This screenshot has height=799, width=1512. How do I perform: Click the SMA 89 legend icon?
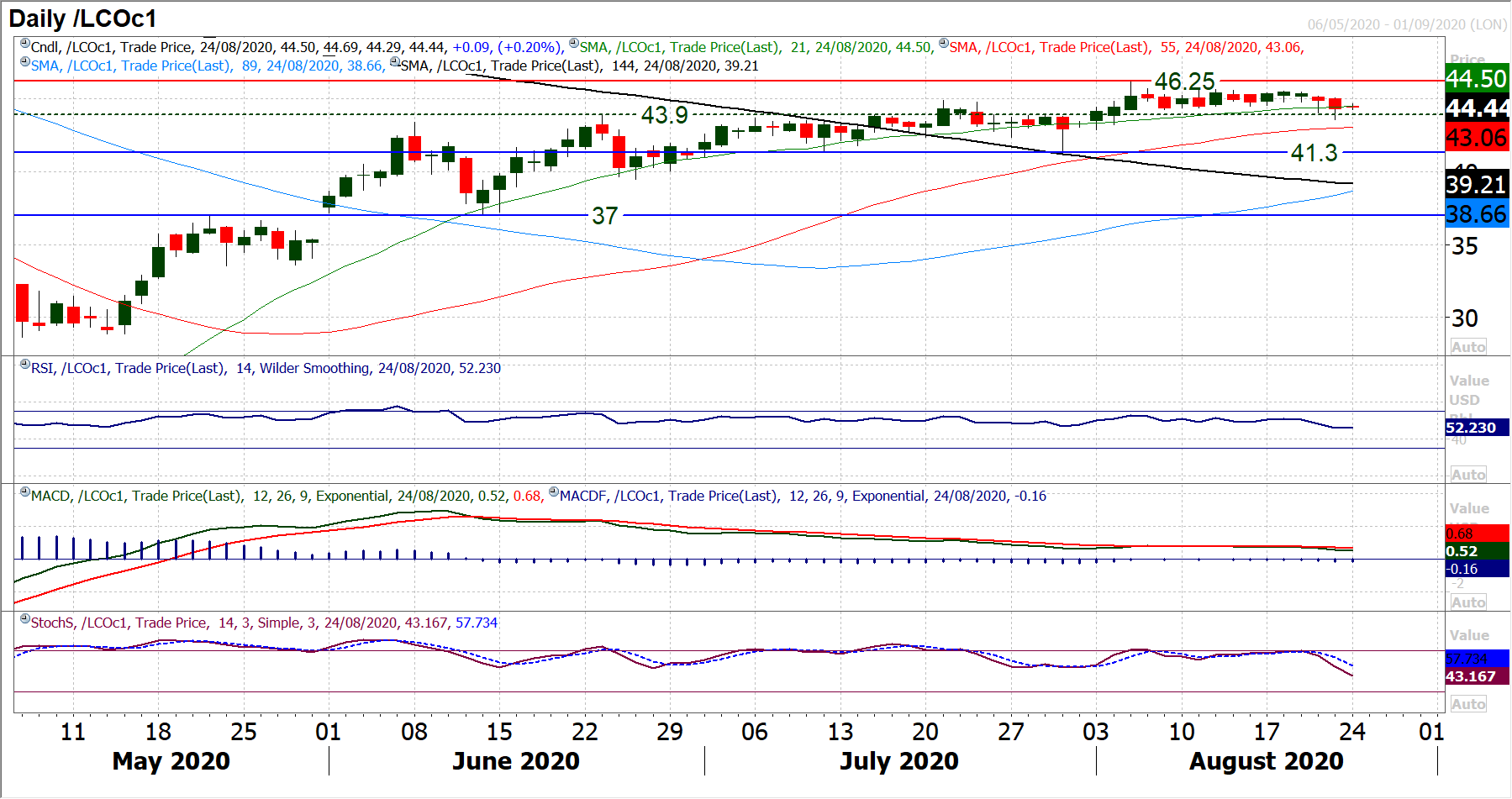pos(25,61)
